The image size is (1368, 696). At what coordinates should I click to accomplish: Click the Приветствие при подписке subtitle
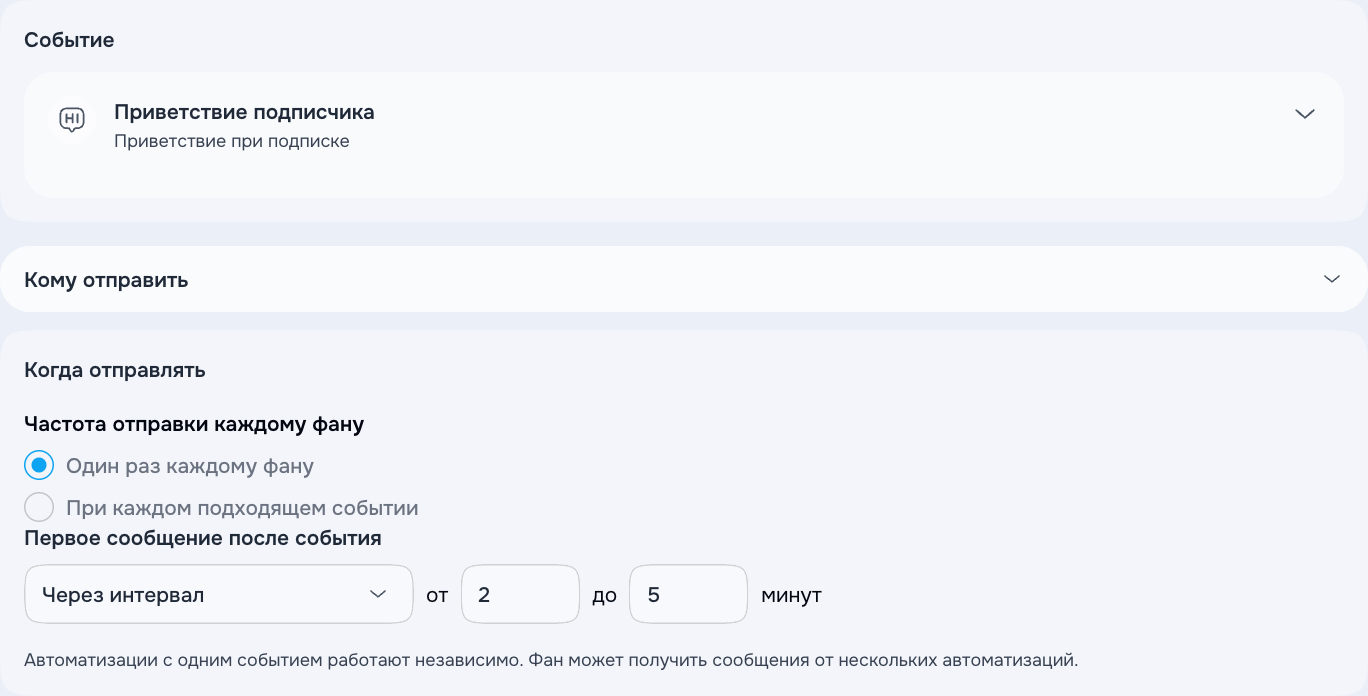click(x=232, y=141)
